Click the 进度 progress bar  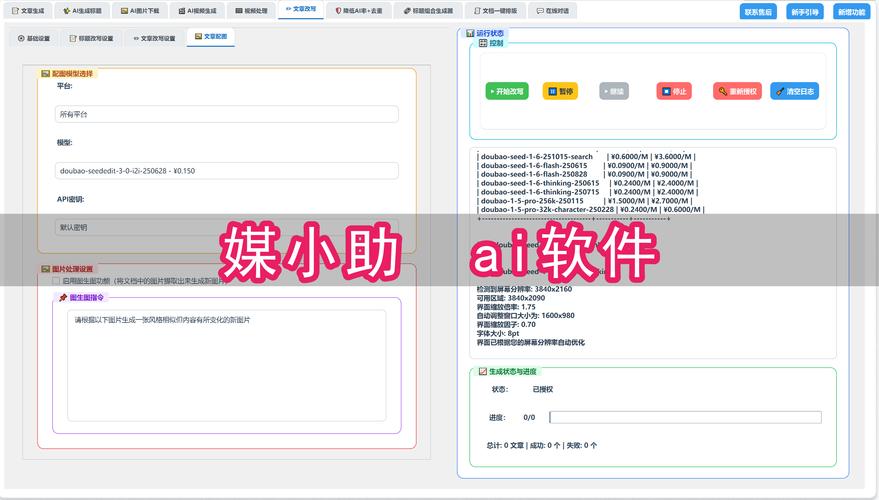click(x=686, y=417)
